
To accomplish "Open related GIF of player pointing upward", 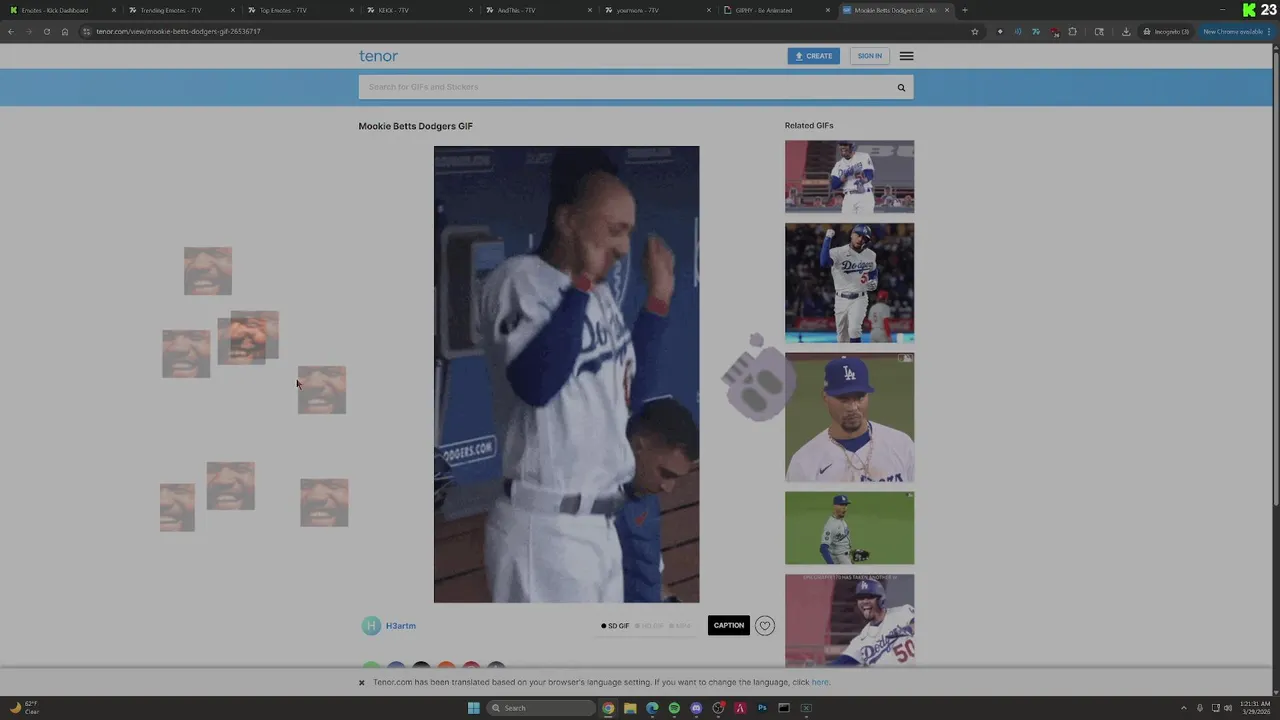I will [x=849, y=283].
